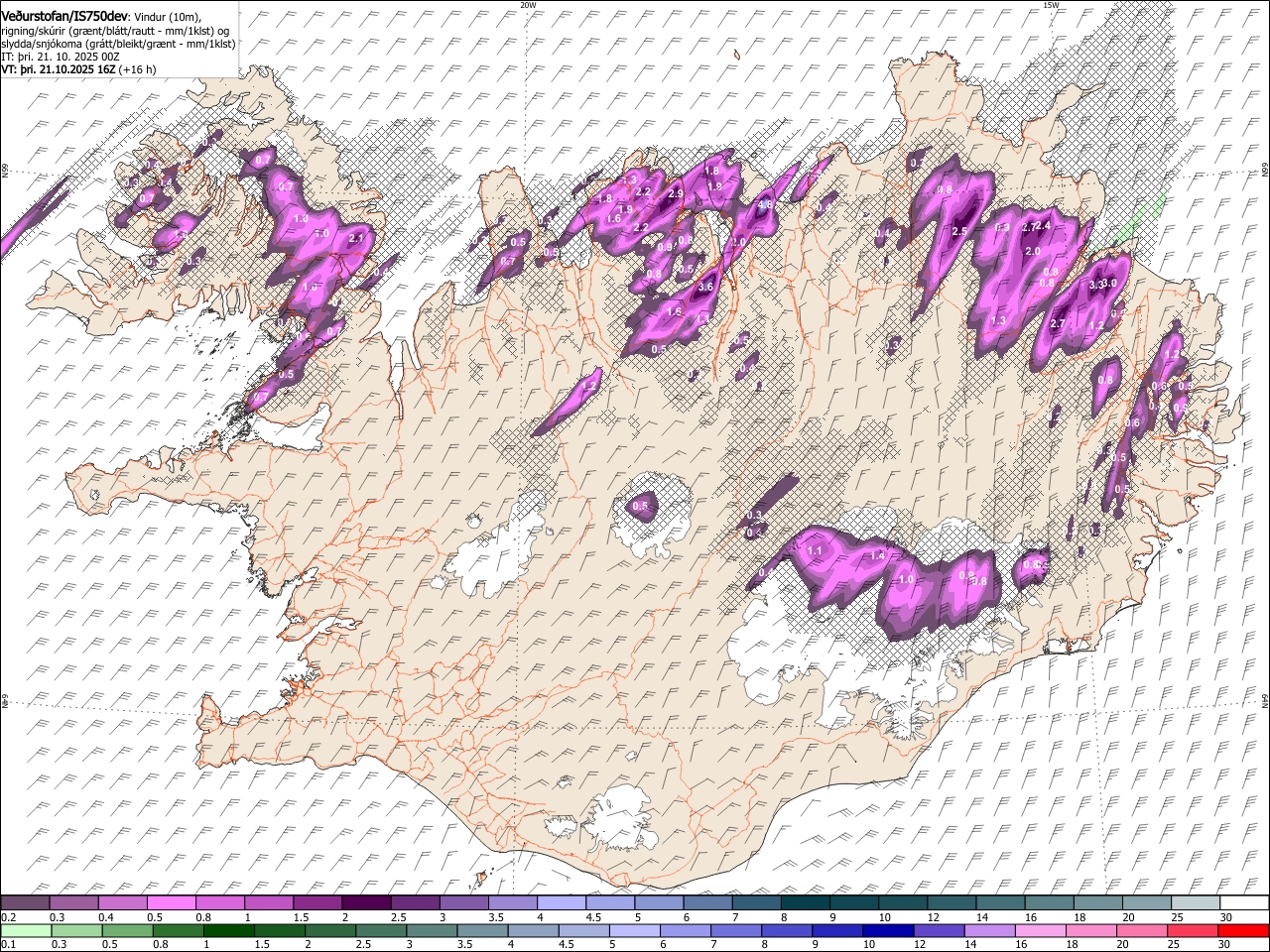This screenshot has height=952, width=1270.
Task: Click the 3.0 precipitation value in the east
Action: coord(1109,284)
